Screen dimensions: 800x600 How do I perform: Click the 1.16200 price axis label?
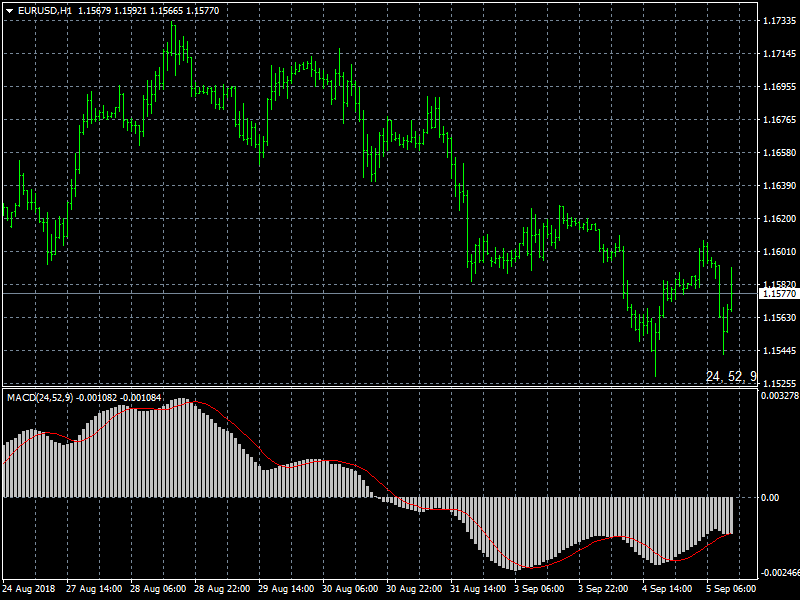click(x=779, y=218)
